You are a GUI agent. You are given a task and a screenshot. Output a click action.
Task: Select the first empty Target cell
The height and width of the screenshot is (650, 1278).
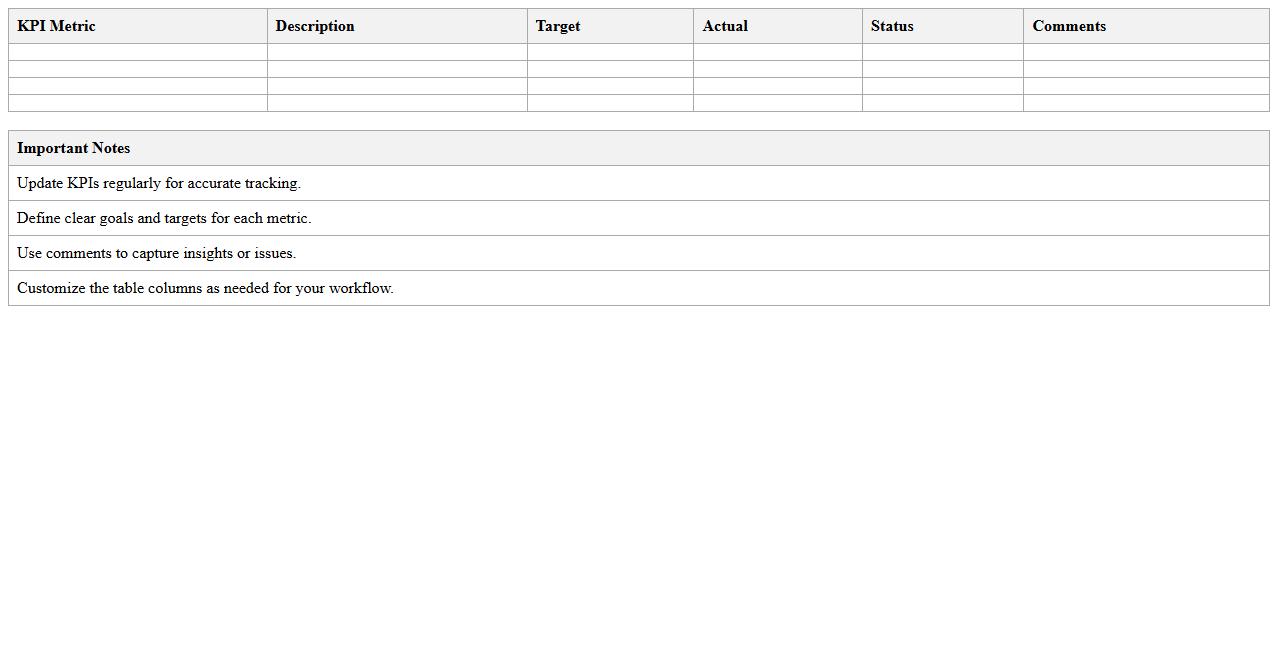pos(610,52)
